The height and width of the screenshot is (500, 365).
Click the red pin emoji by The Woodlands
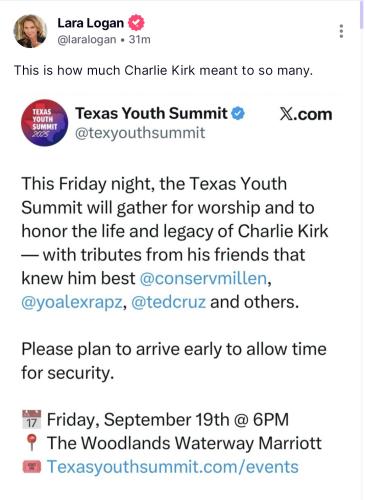point(32,443)
